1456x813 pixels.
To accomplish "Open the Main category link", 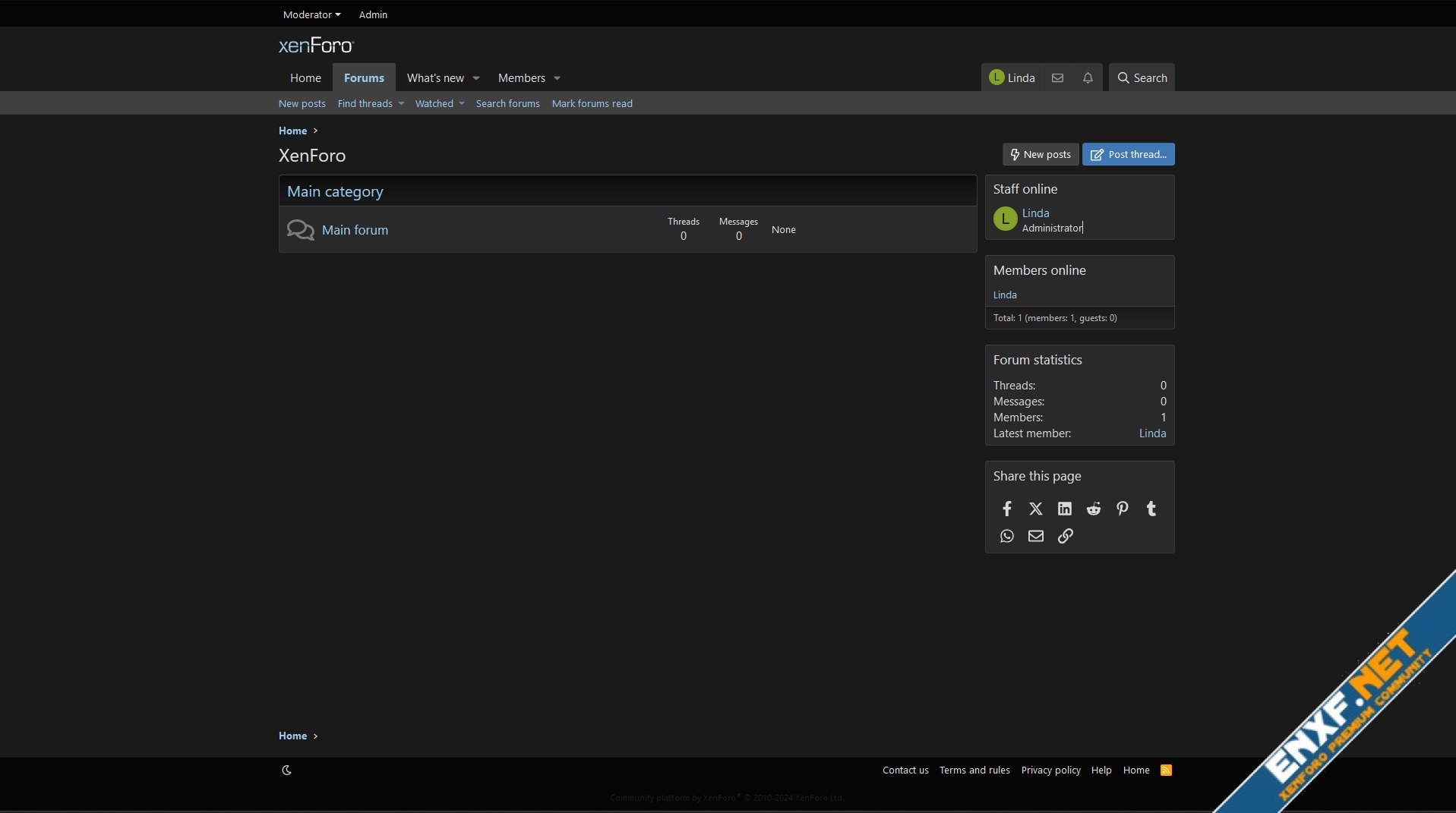I will (x=335, y=191).
